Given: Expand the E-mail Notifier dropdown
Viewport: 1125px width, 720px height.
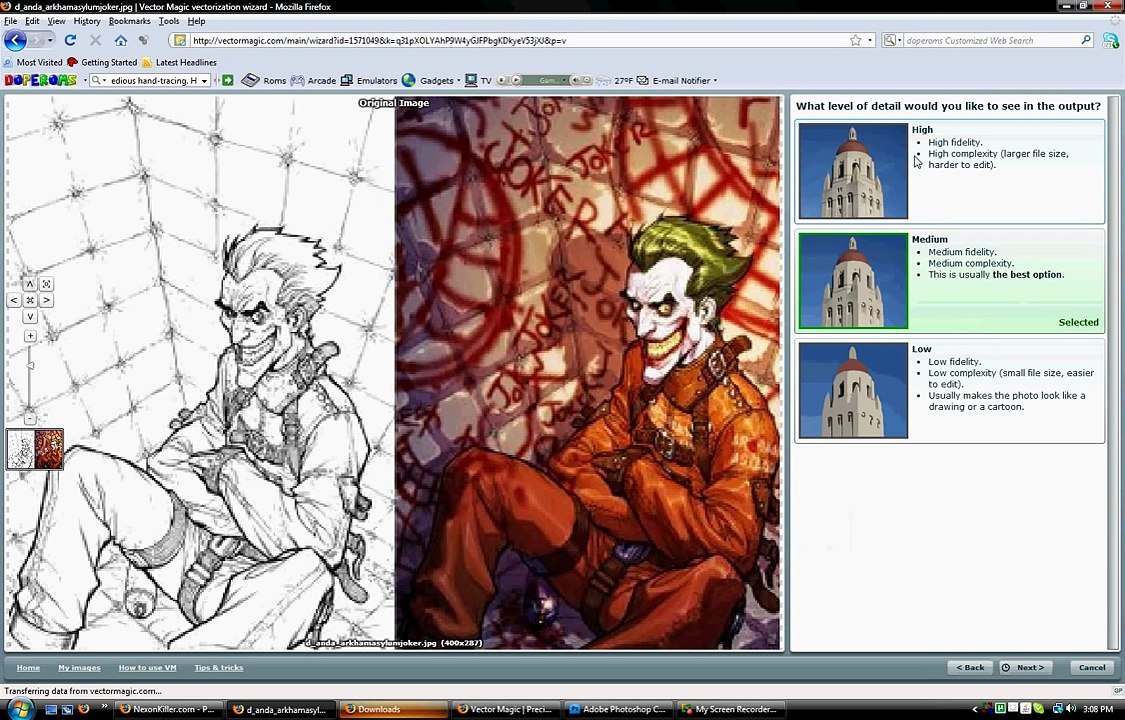Looking at the screenshot, I should 715,80.
